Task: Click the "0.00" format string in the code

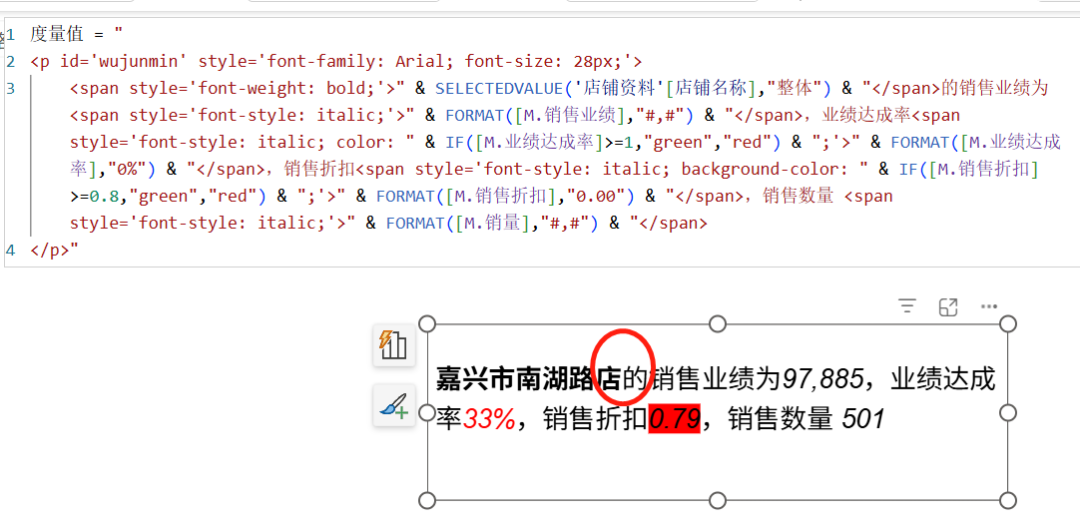Action: coord(595,196)
